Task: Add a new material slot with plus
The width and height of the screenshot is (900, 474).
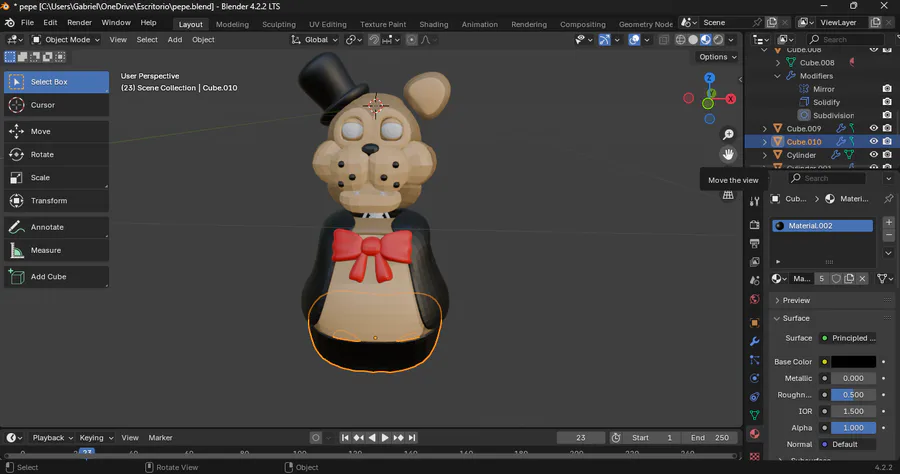Action: (889, 222)
